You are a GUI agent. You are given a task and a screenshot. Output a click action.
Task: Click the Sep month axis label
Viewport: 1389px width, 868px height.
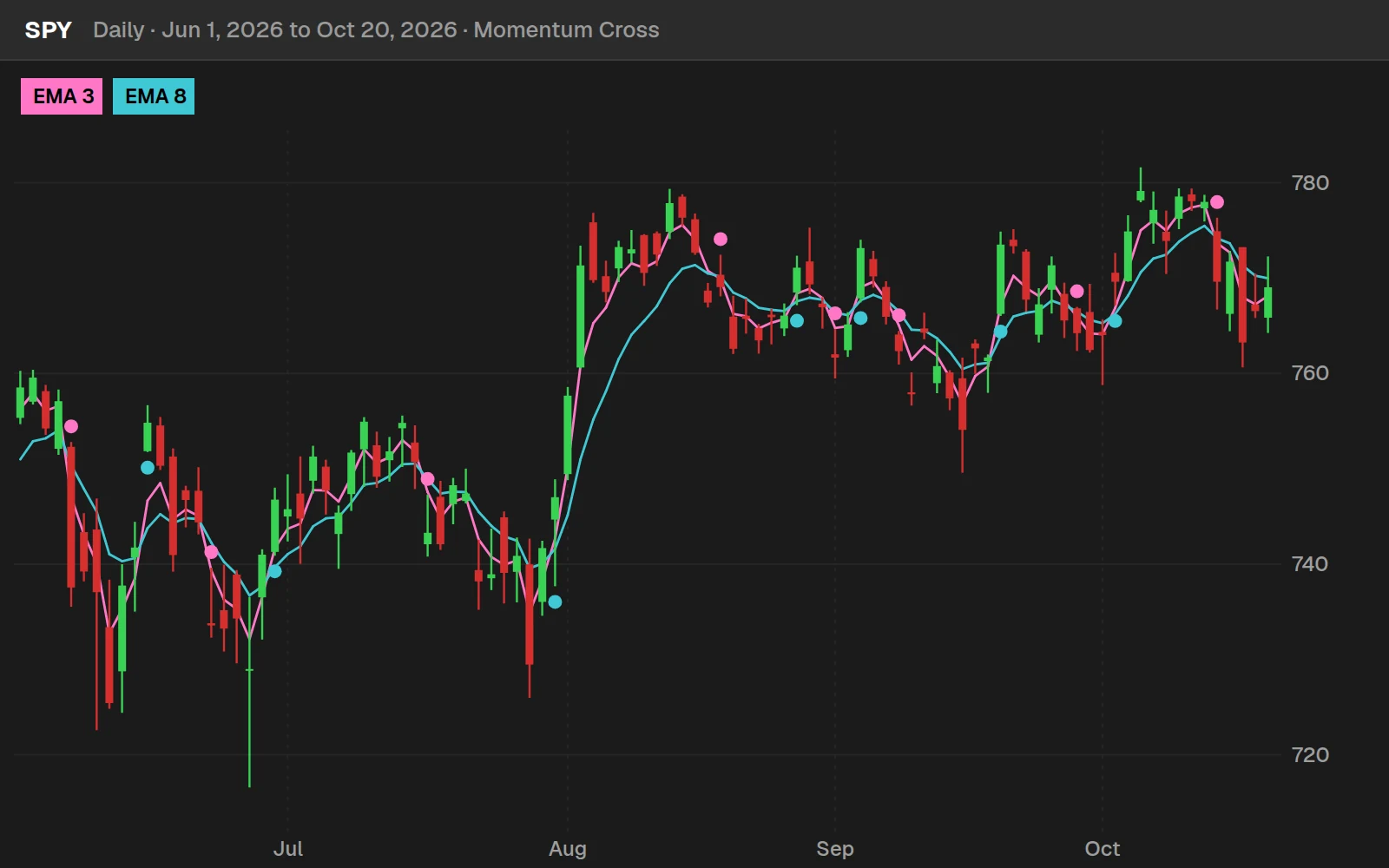point(835,849)
